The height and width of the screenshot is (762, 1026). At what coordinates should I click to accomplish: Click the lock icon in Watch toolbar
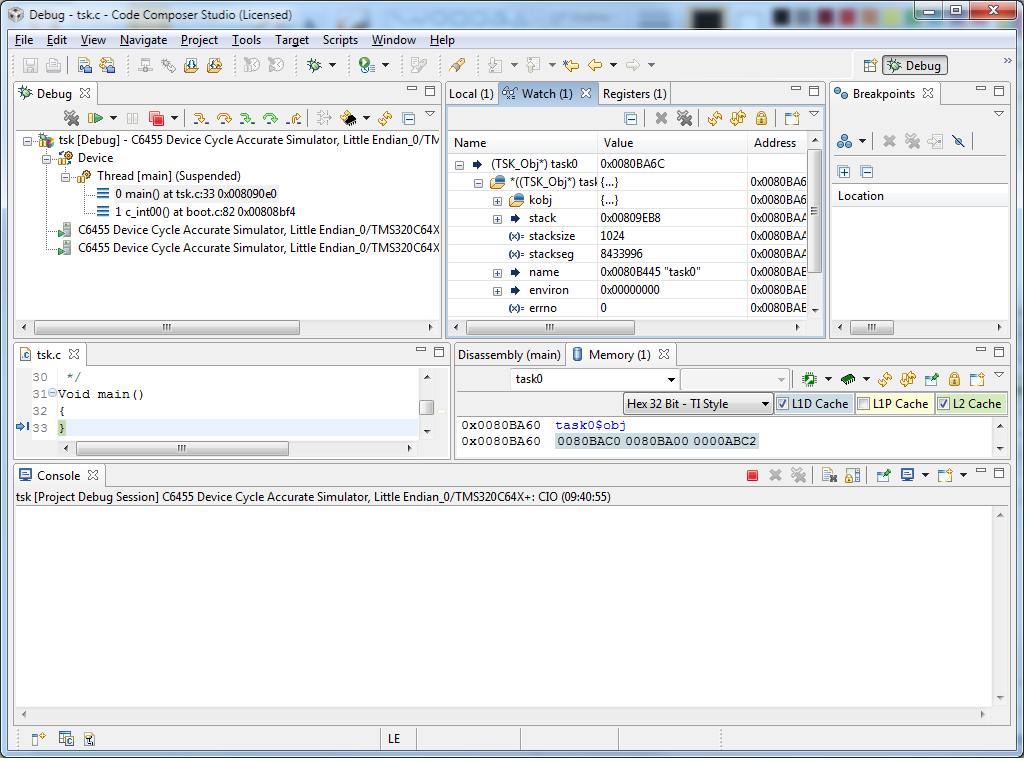[761, 118]
